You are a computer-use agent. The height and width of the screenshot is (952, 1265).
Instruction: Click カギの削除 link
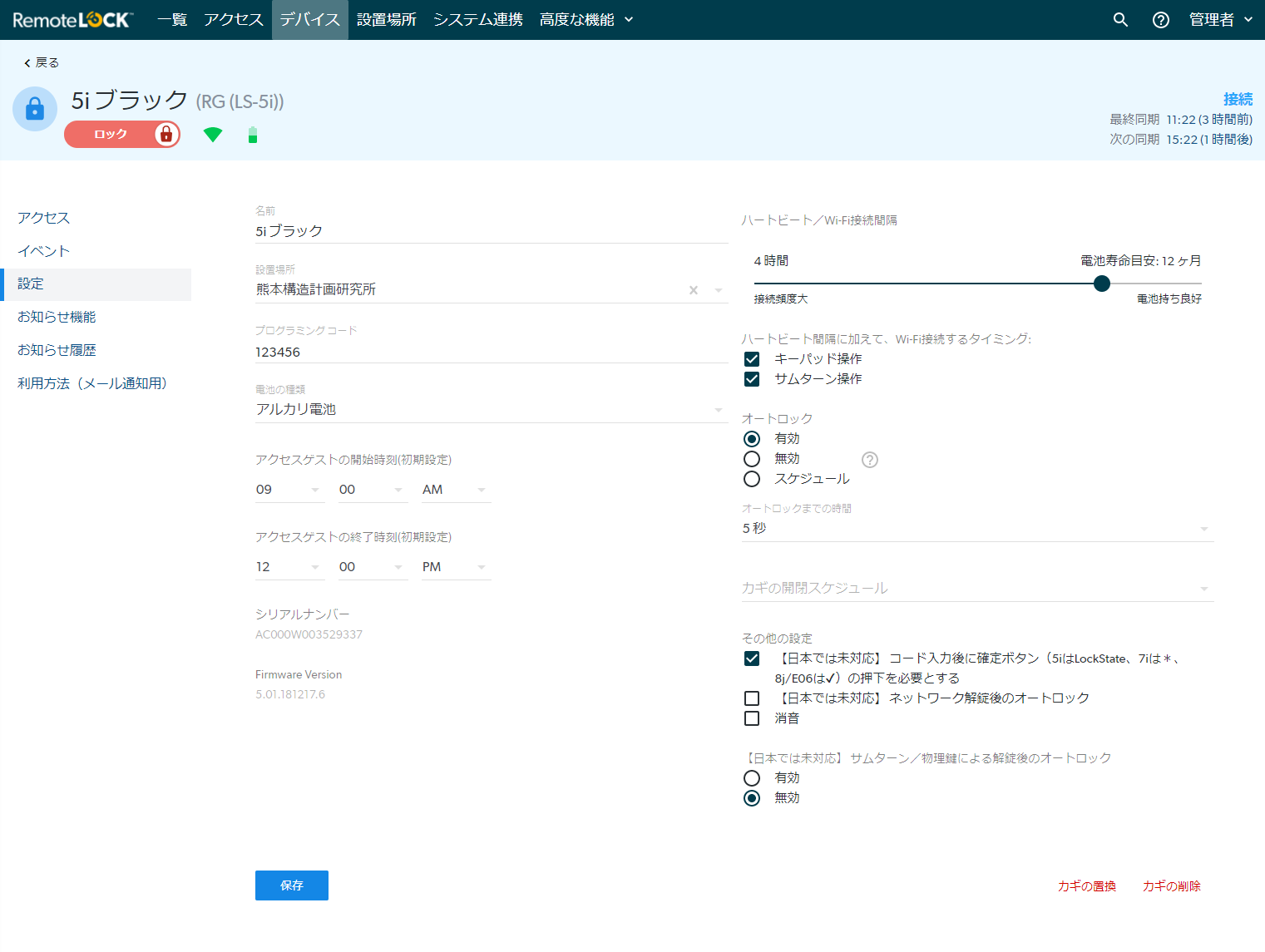[1172, 886]
